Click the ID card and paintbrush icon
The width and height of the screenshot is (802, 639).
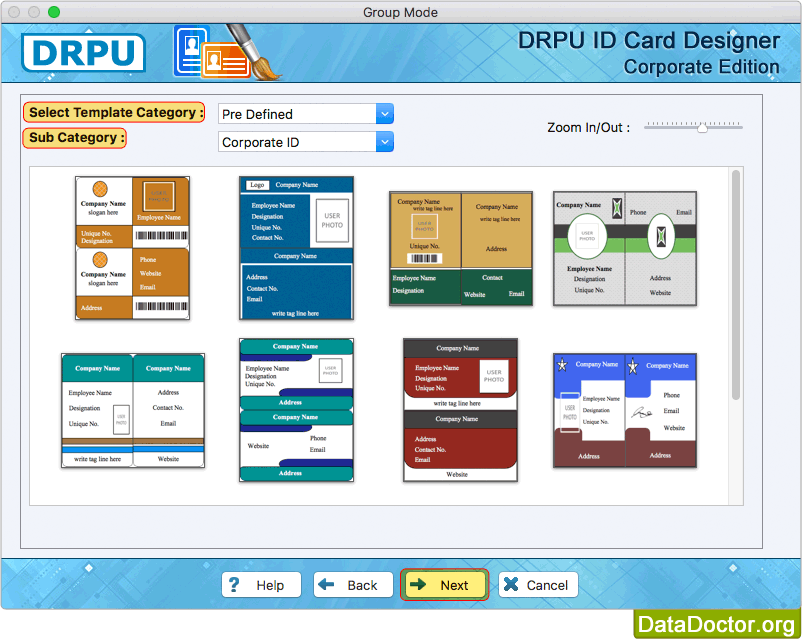226,53
